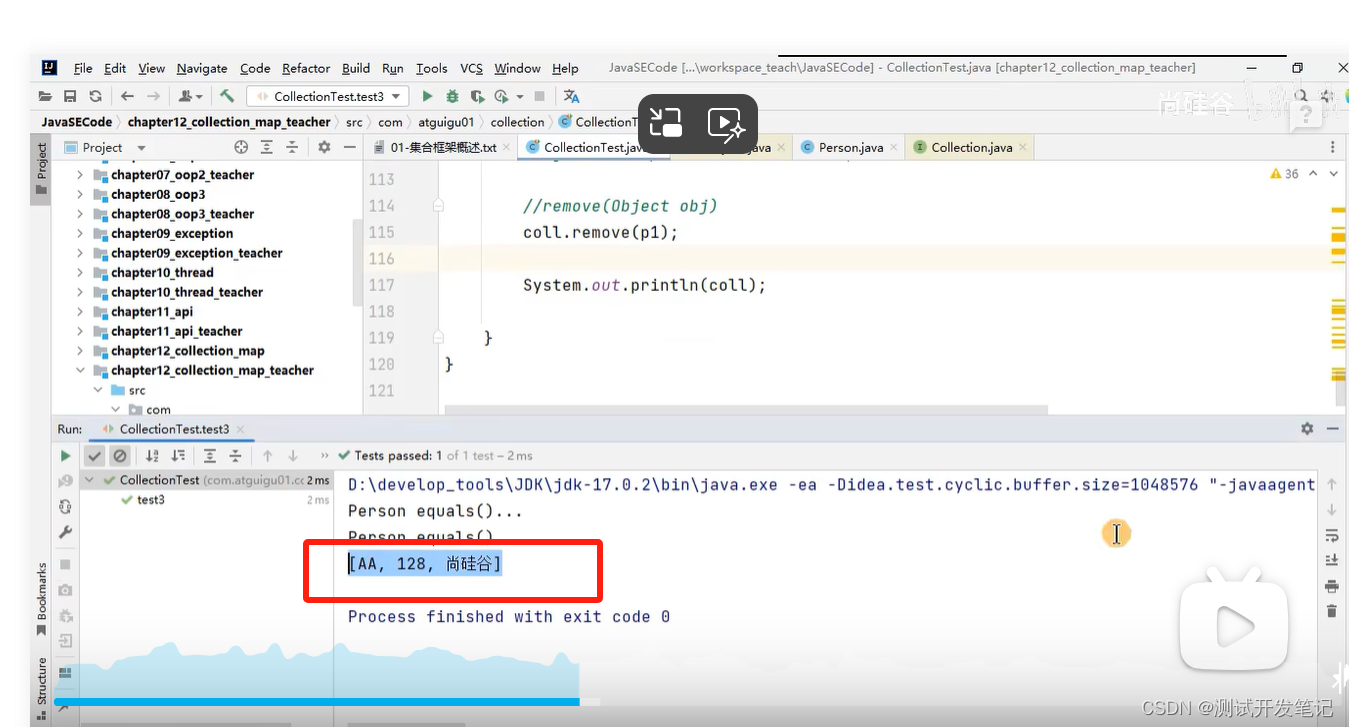The image size is (1349, 727).
Task: Expand all test results in the Run toolbar
Action: 210,455
